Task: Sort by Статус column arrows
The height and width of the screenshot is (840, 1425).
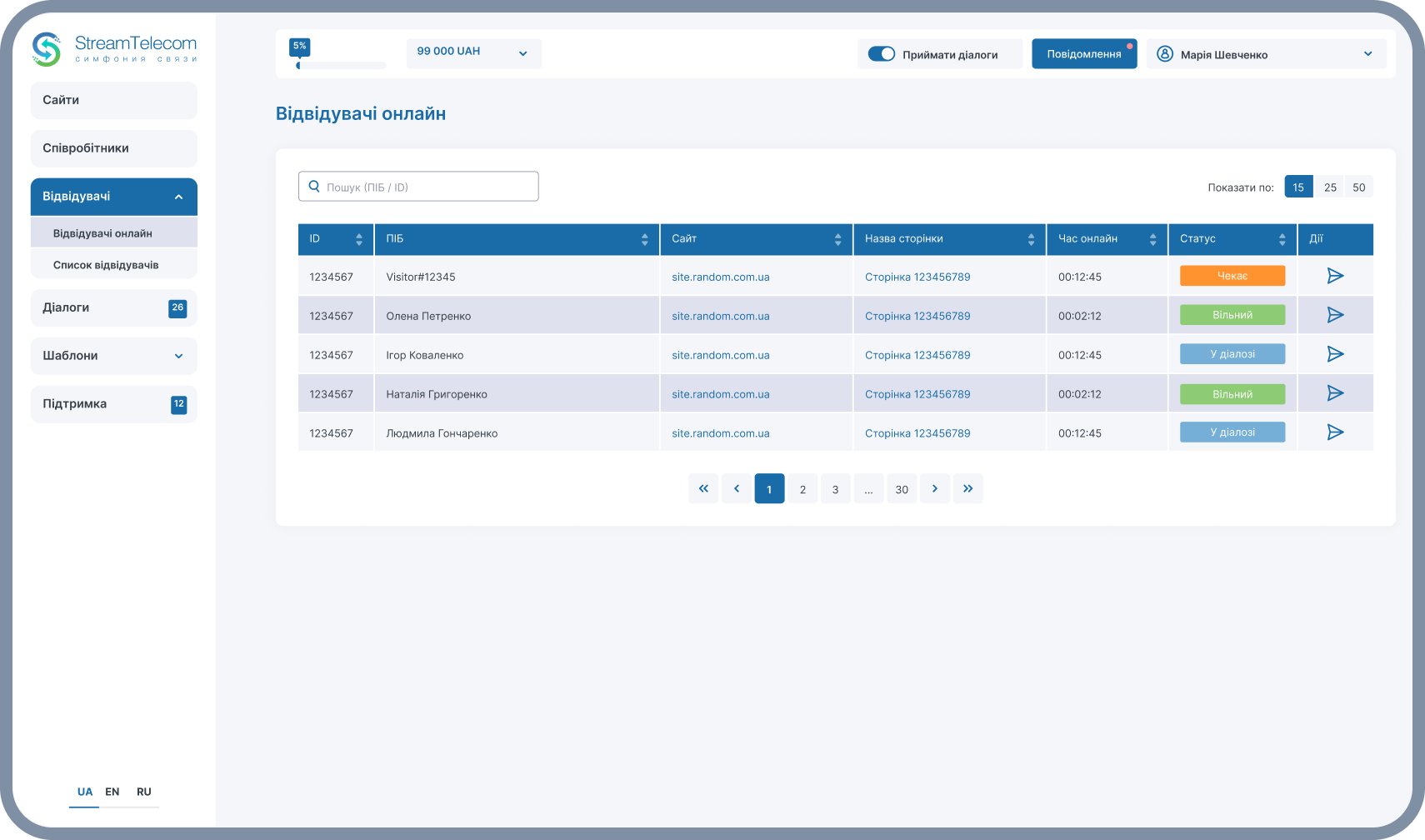Action: point(1282,239)
